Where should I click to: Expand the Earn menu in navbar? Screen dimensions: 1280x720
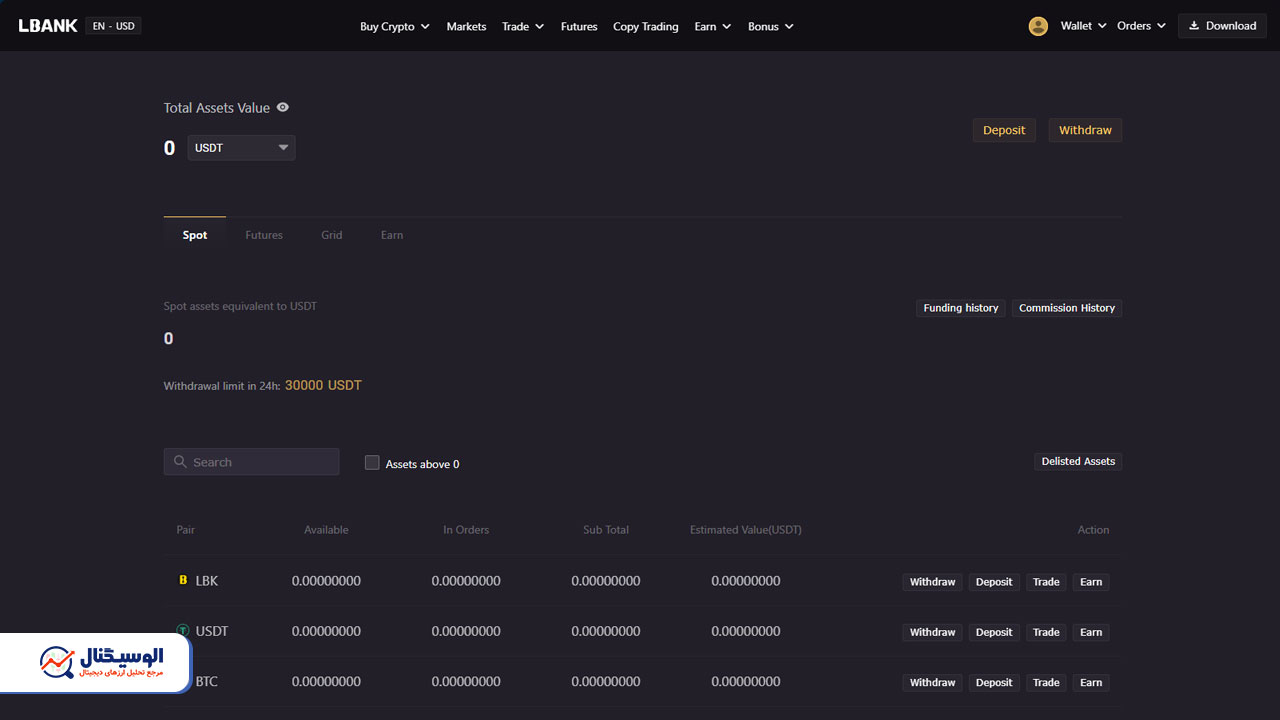[x=713, y=26]
